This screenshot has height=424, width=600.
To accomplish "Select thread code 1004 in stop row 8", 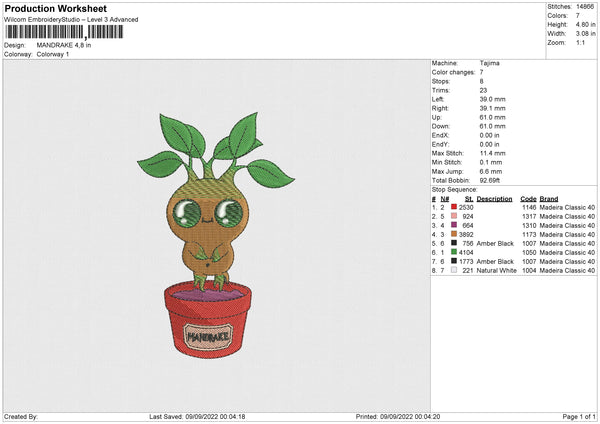I will pyautogui.click(x=529, y=270).
